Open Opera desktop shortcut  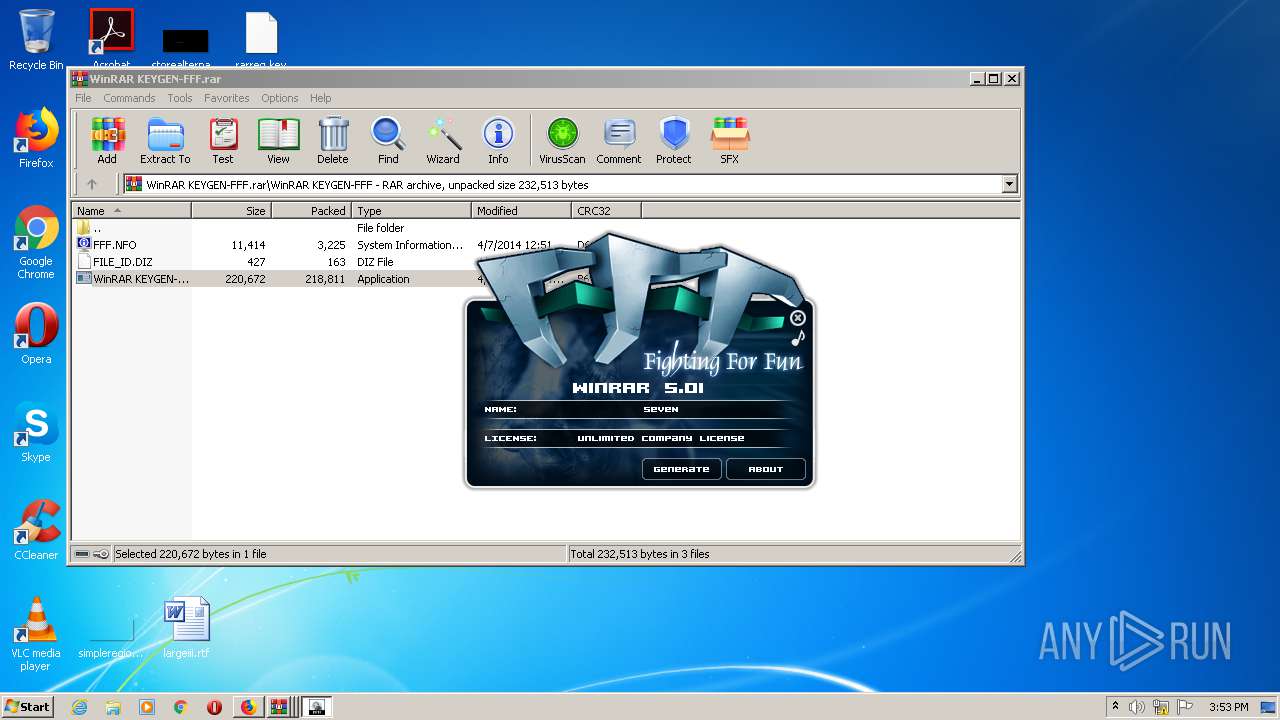(x=36, y=334)
